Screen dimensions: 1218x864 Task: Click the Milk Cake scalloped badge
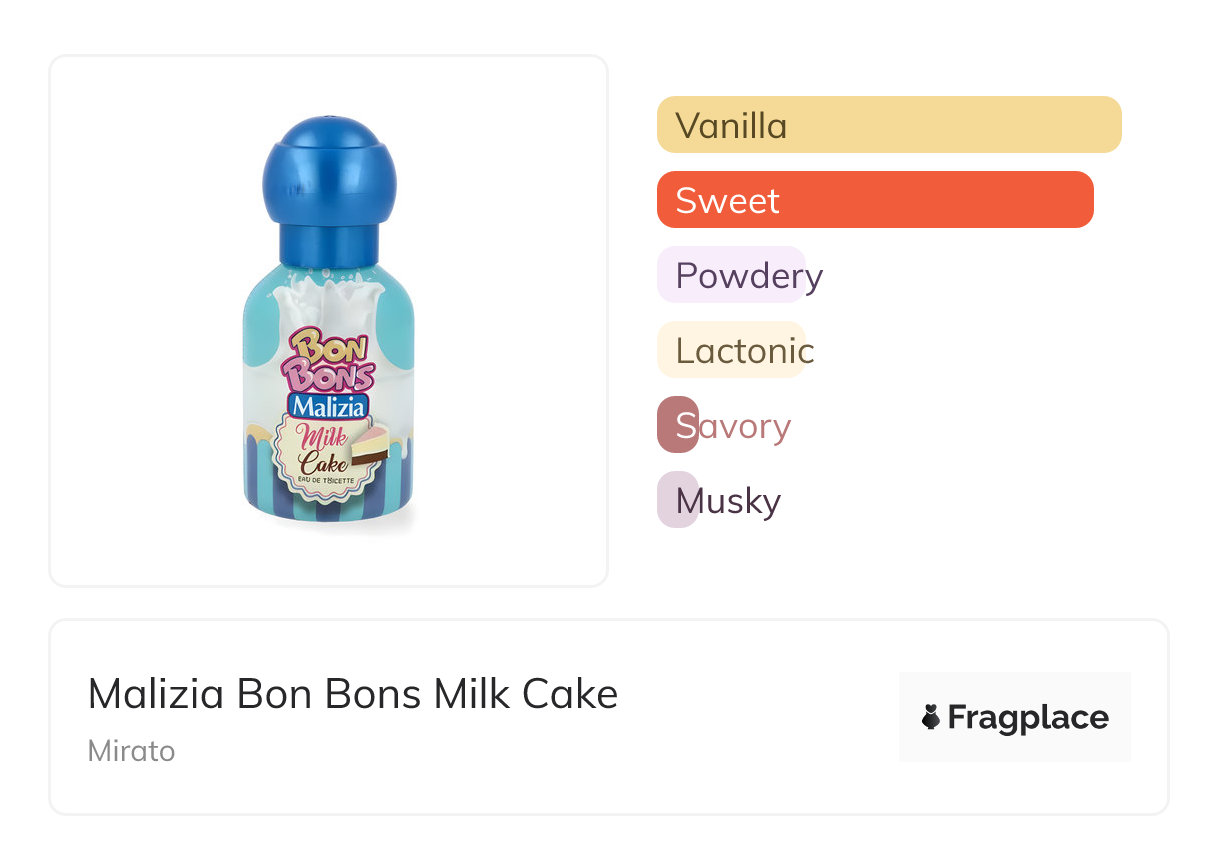[318, 451]
